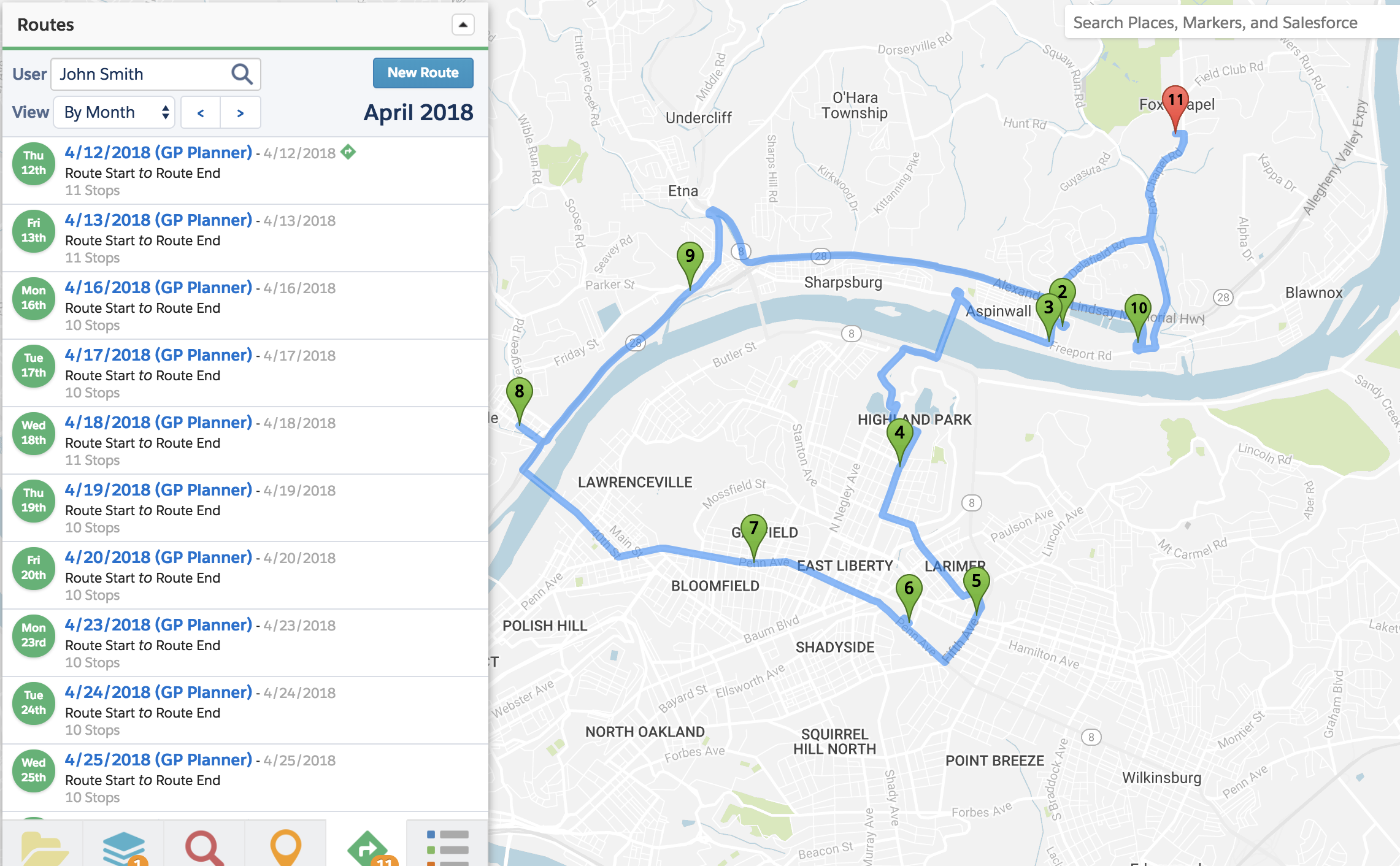This screenshot has width=1400, height=866.
Task: Open the 4/13/2018 (GP Planner) route
Action: pyautogui.click(x=158, y=220)
